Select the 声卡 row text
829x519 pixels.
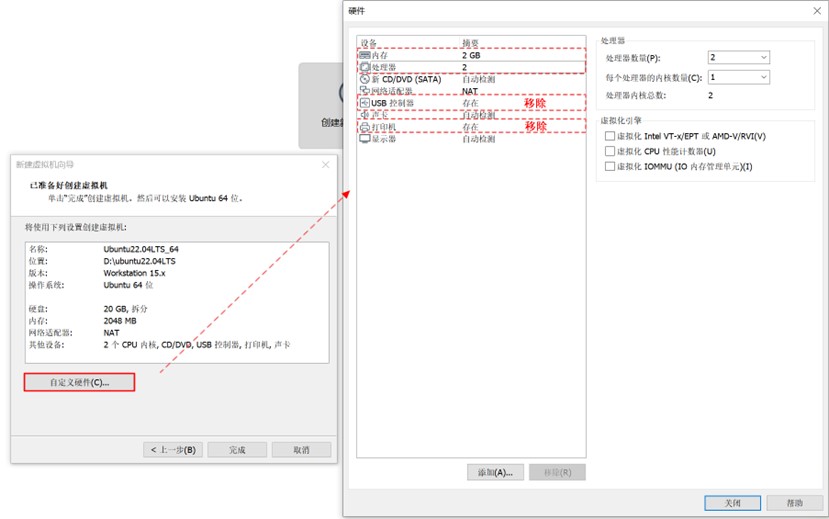tap(380, 115)
